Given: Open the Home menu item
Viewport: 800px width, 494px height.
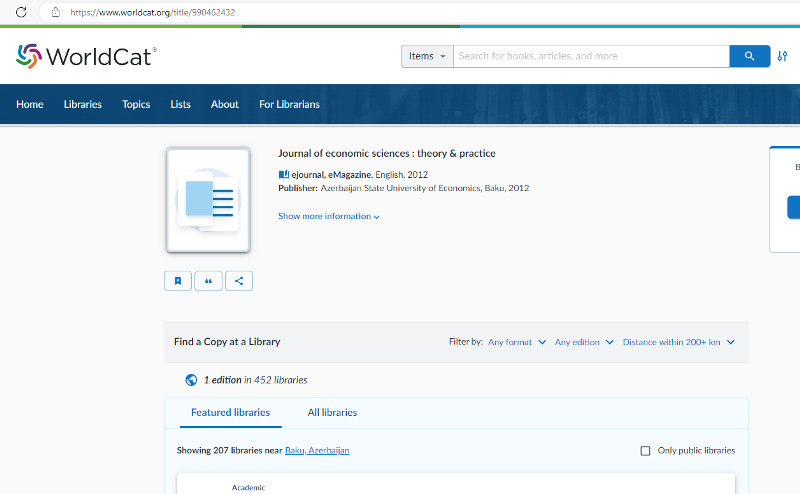Looking at the screenshot, I should point(30,104).
